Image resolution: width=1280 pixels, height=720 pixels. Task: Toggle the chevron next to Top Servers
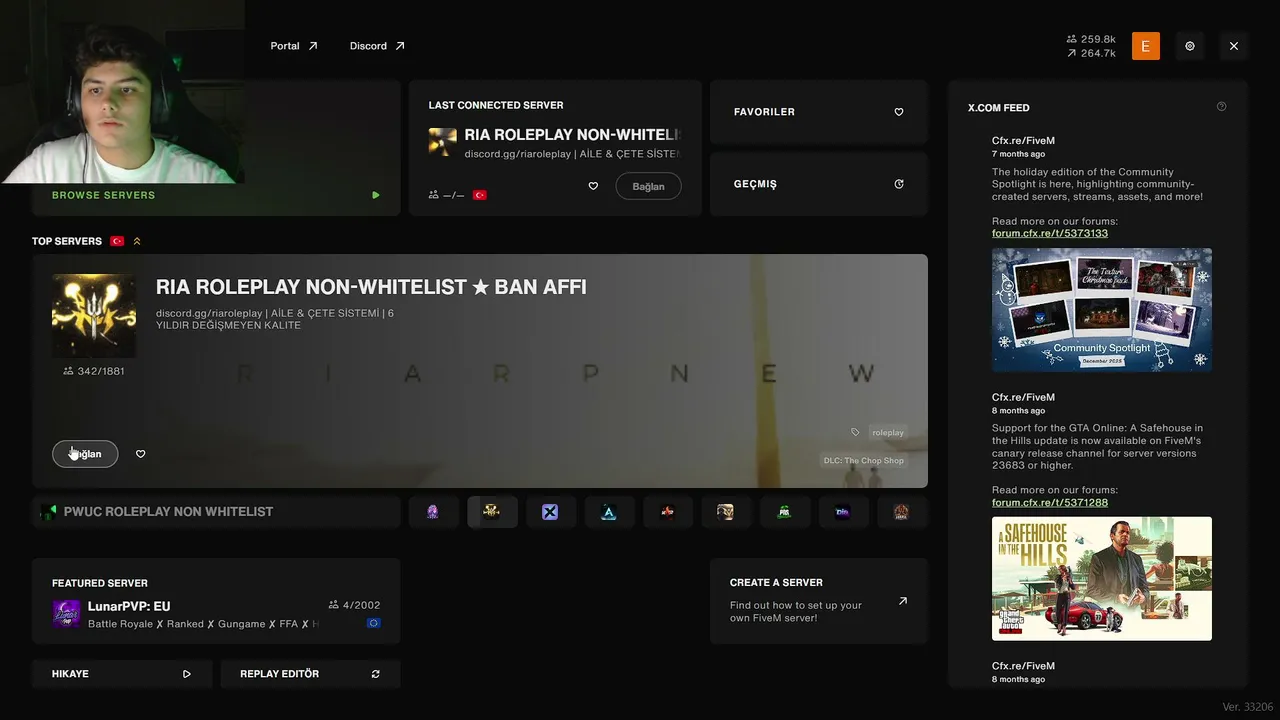pyautogui.click(x=137, y=241)
